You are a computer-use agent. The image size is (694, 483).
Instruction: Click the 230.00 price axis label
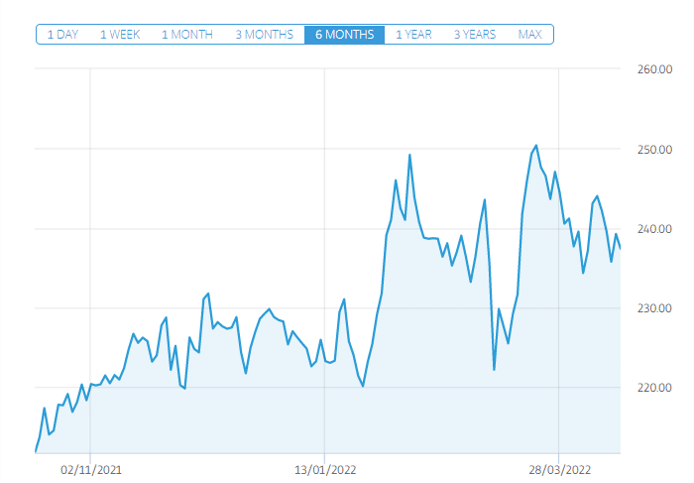click(651, 308)
